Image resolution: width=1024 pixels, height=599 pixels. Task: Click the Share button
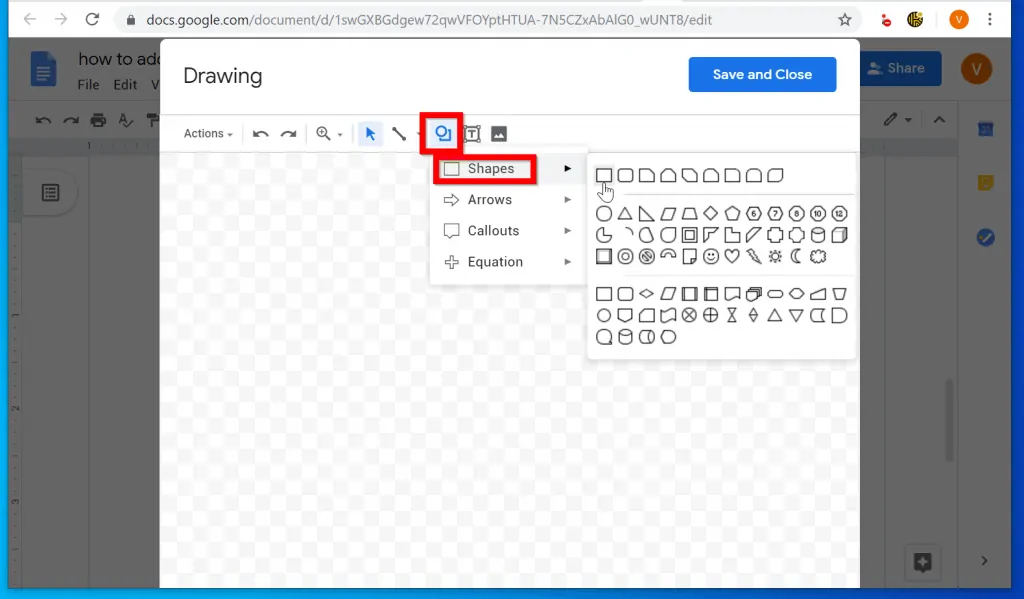click(x=900, y=68)
